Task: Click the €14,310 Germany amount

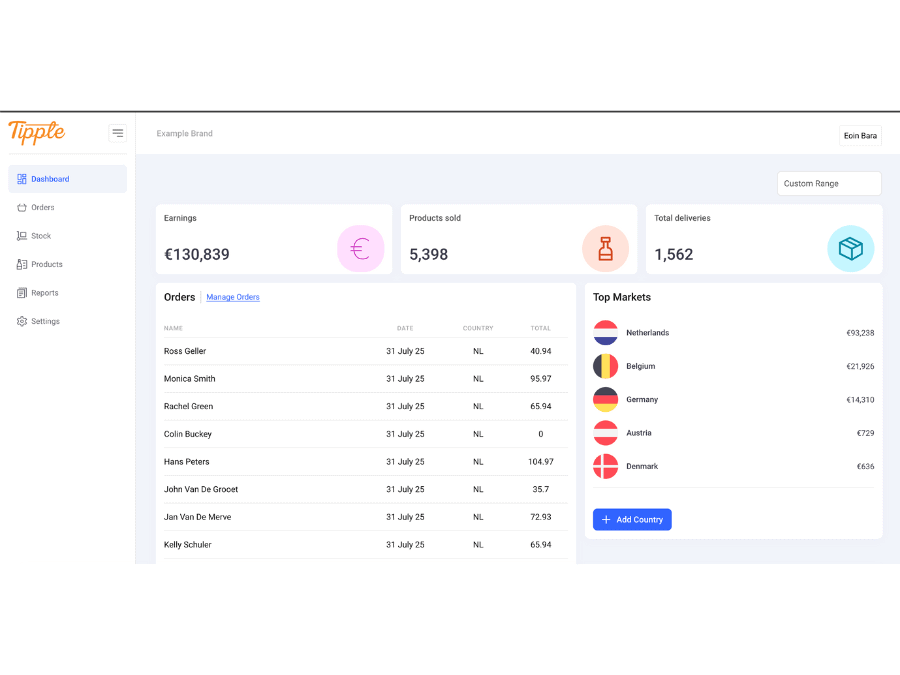Action: [860, 399]
